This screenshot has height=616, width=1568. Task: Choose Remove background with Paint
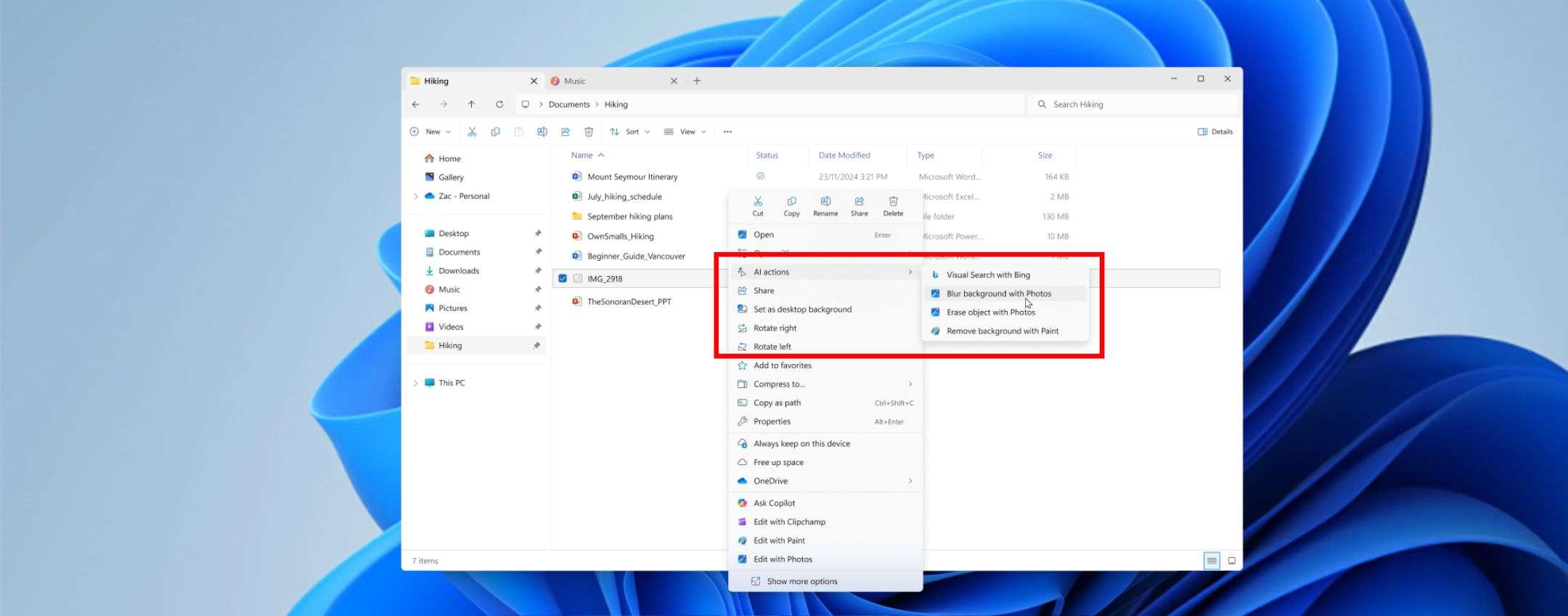point(1002,331)
